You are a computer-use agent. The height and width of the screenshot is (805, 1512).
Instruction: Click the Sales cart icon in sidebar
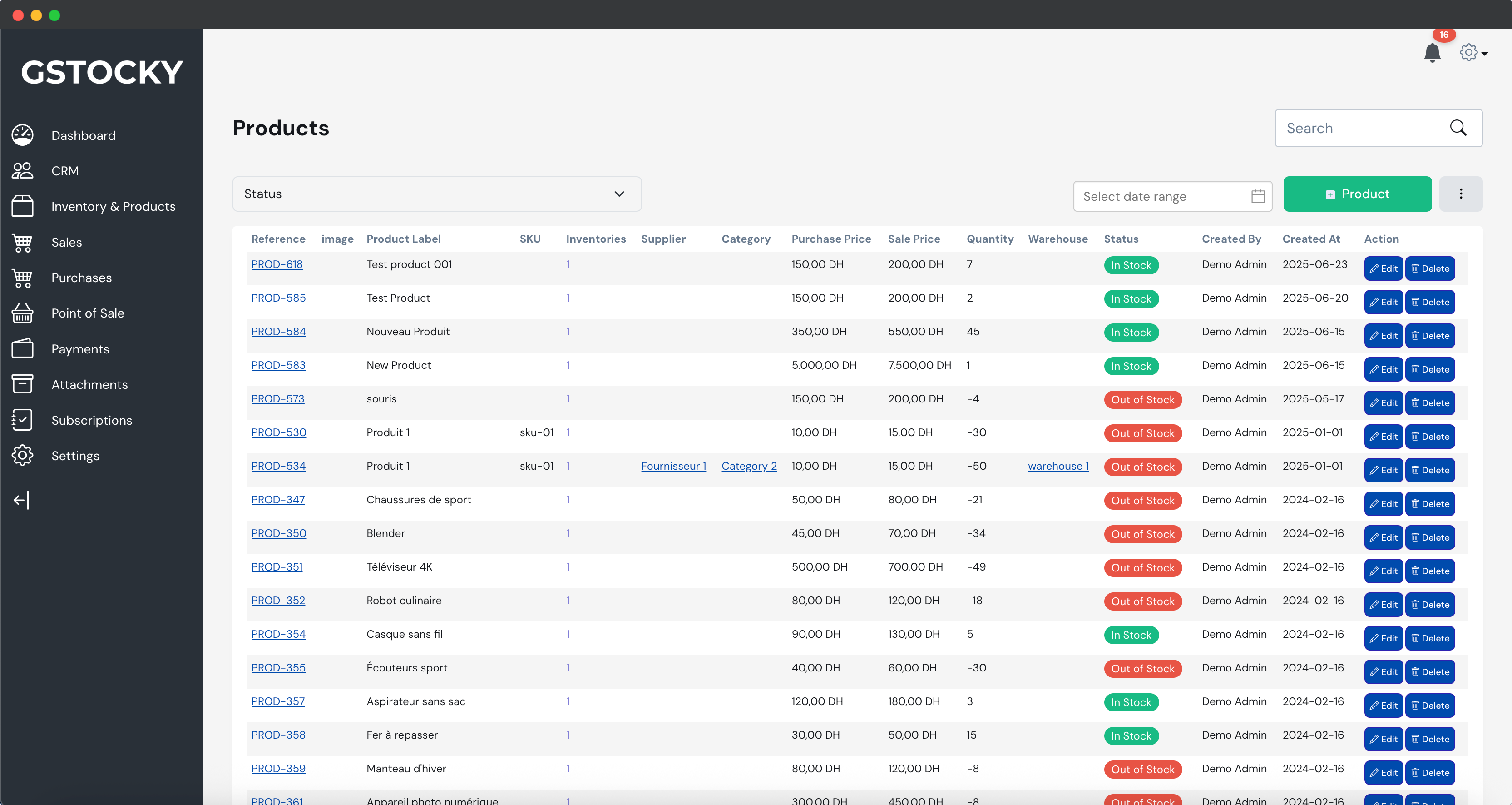pos(22,242)
